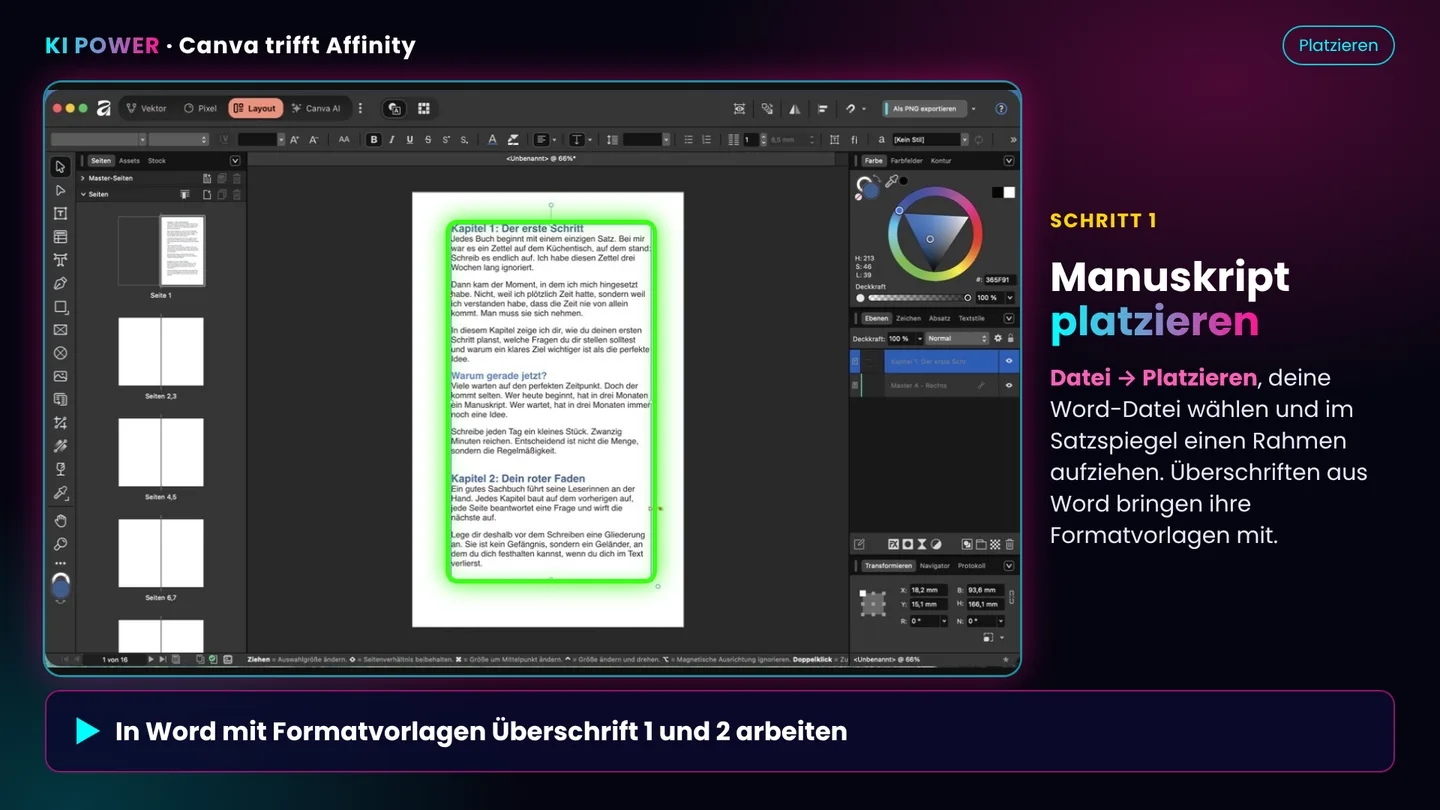1440x810 pixels.
Task: Open the help question mark icon
Action: point(1001,109)
